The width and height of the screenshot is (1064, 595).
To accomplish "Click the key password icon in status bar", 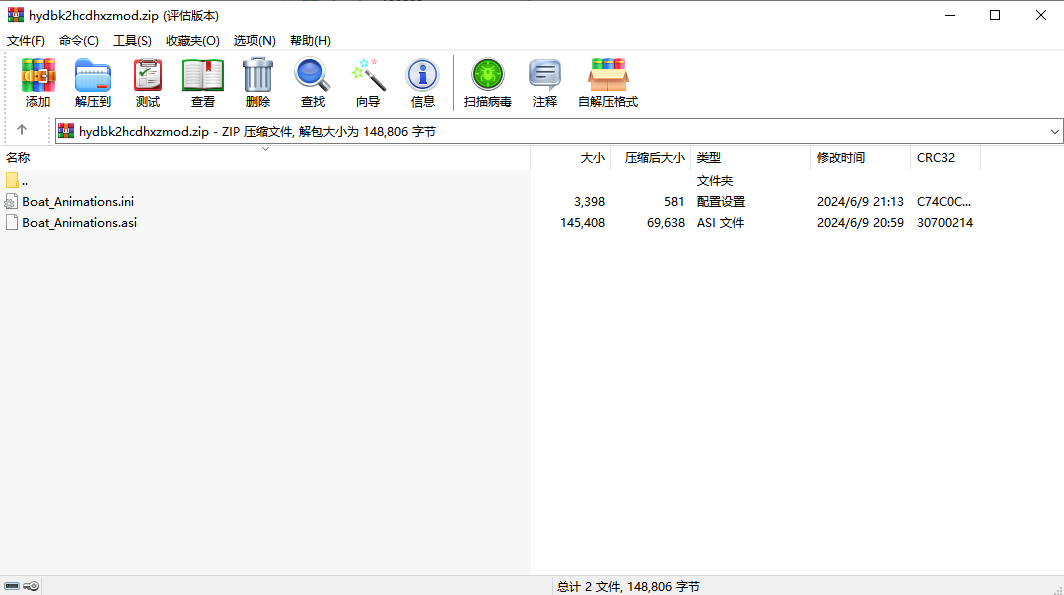I will click(31, 586).
